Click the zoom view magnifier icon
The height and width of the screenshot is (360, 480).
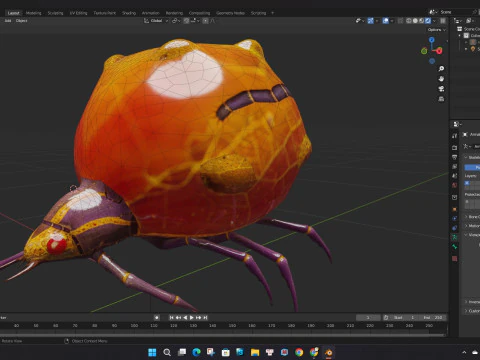[441, 69]
